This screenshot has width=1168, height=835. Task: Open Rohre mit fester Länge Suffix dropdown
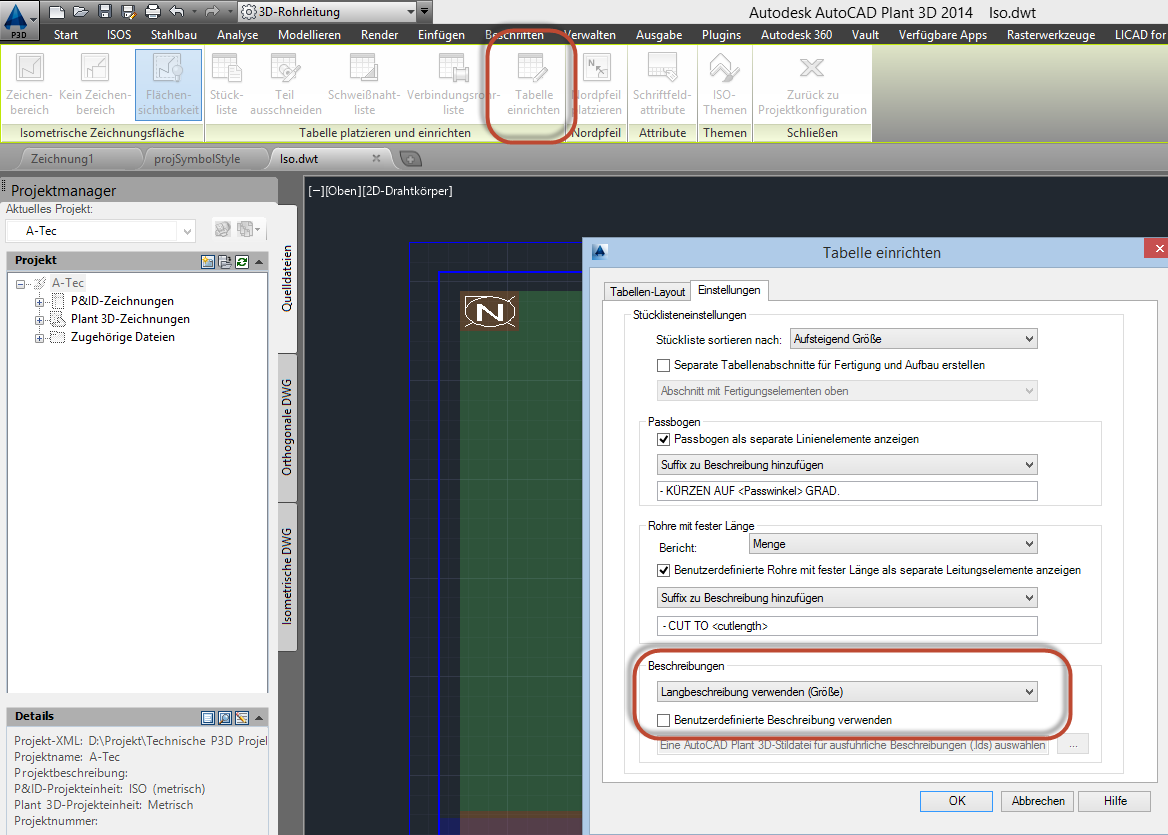click(x=847, y=598)
